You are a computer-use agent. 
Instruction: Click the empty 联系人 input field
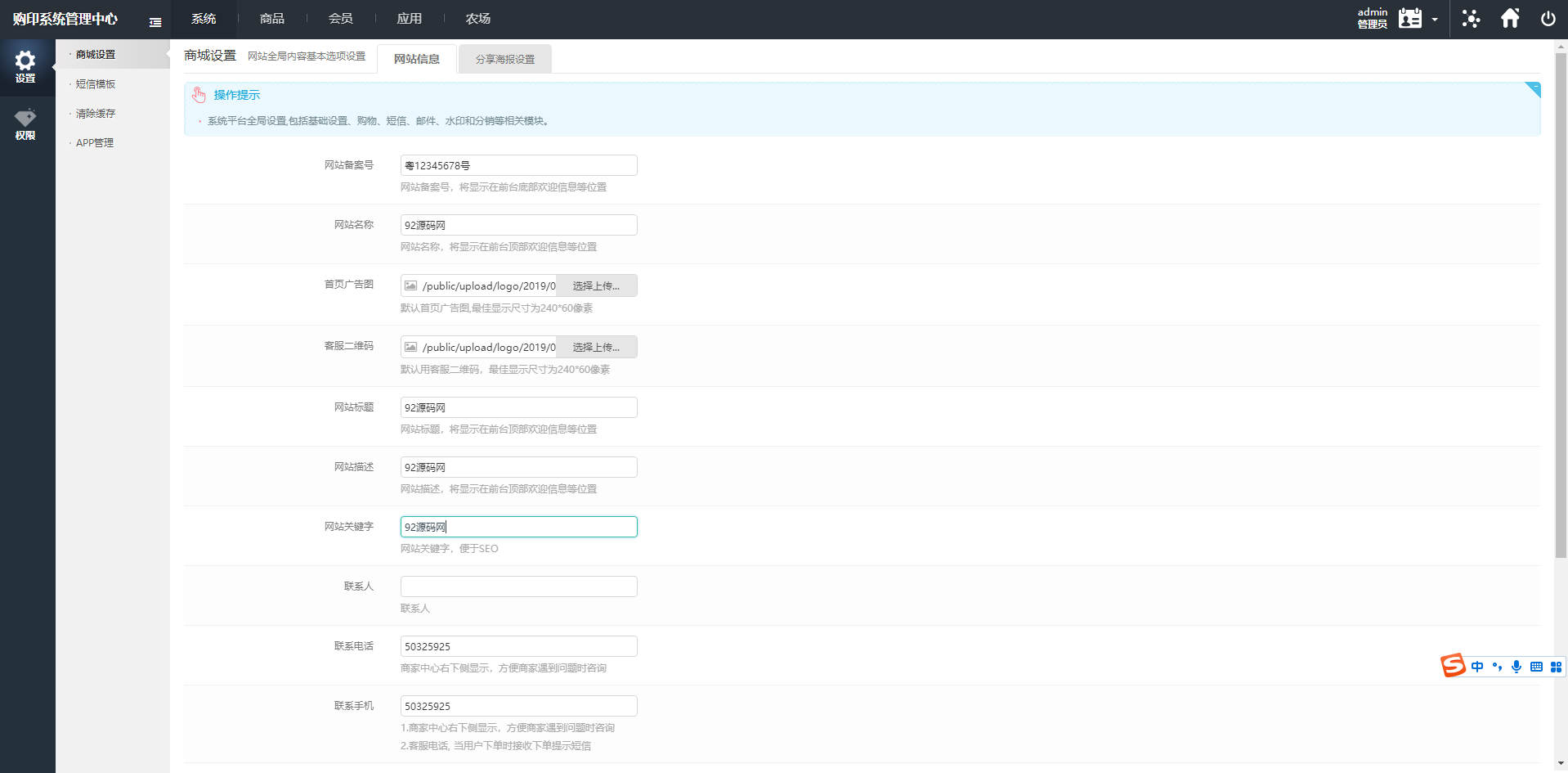pos(519,586)
